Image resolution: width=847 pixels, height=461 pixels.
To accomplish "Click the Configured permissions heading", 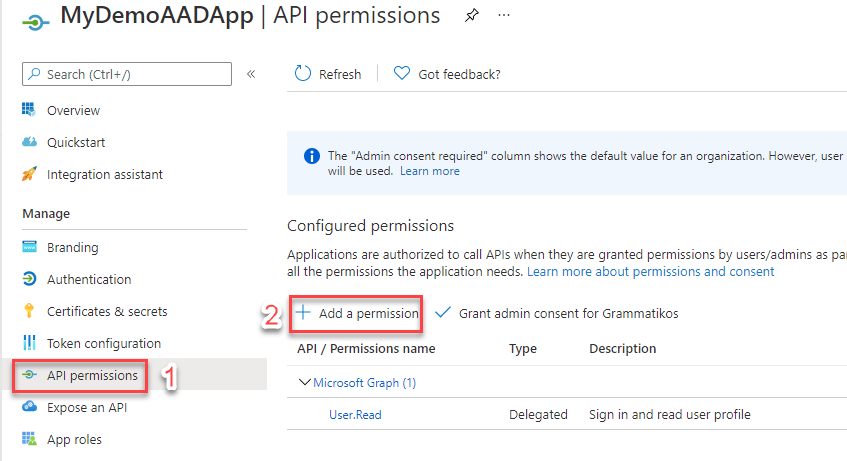I will (x=371, y=225).
